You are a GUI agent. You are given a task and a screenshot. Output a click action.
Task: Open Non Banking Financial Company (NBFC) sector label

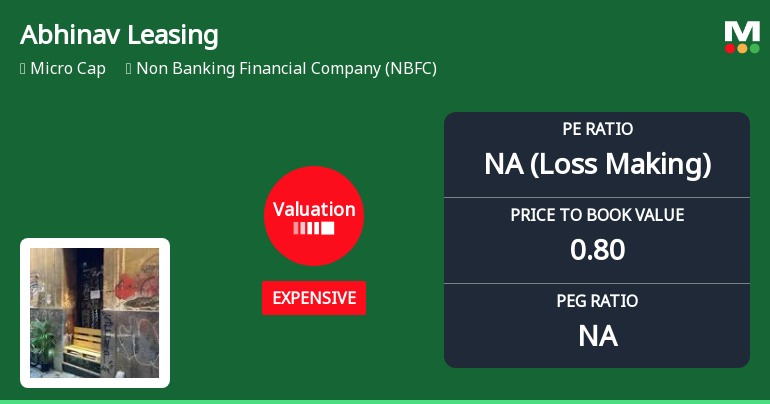(286, 69)
